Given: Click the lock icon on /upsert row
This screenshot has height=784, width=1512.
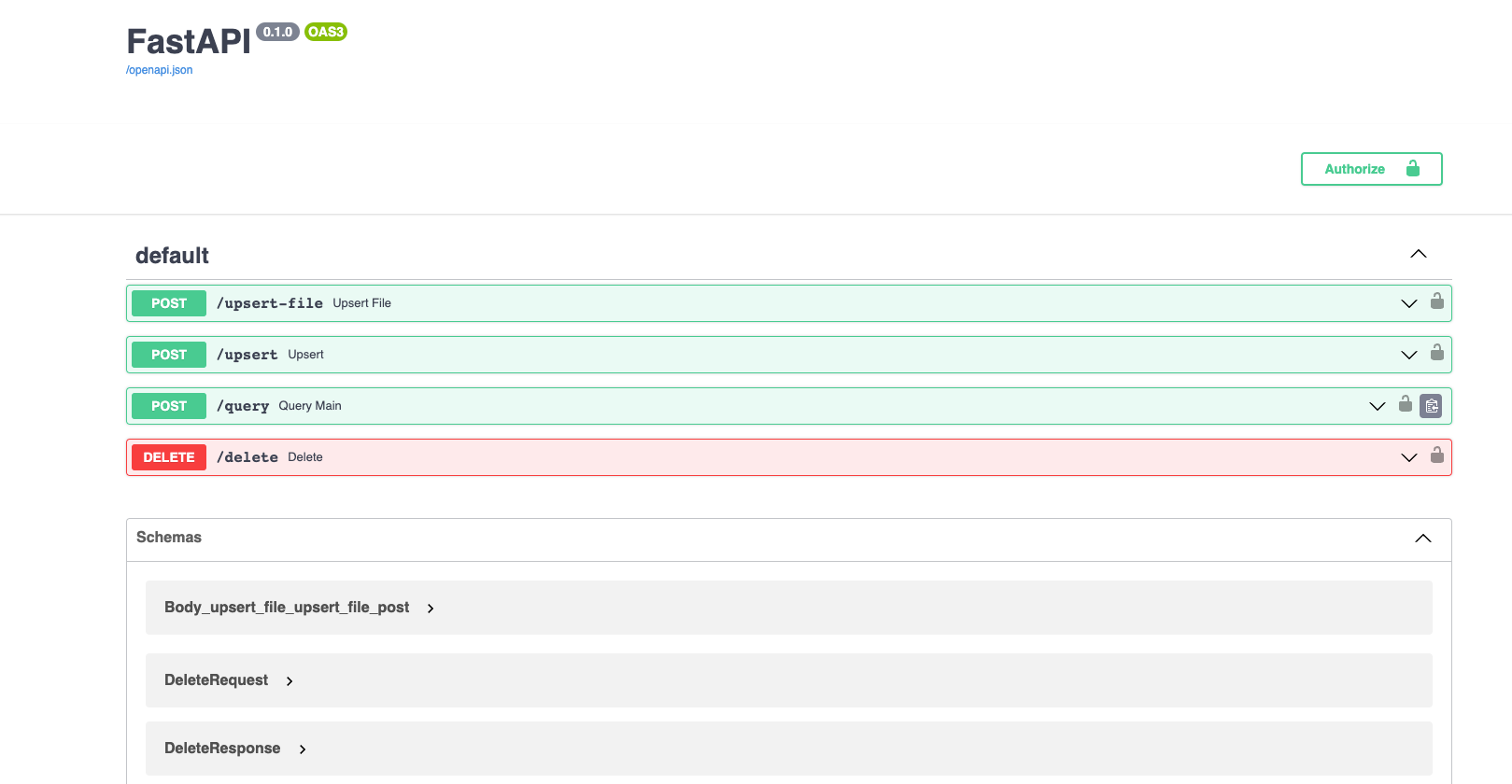Looking at the screenshot, I should point(1437,352).
